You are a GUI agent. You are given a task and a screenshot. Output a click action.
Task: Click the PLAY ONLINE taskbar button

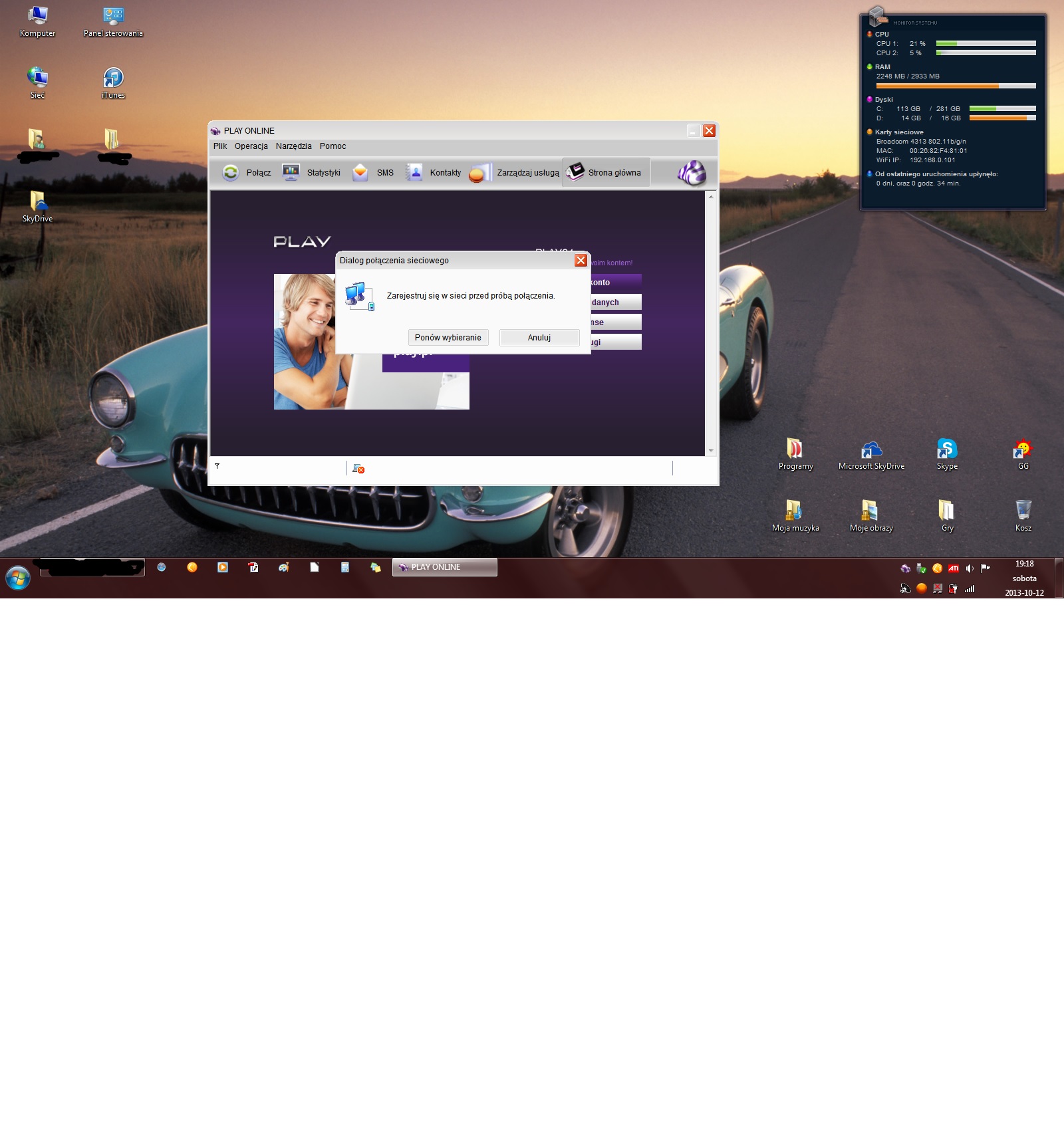click(444, 567)
